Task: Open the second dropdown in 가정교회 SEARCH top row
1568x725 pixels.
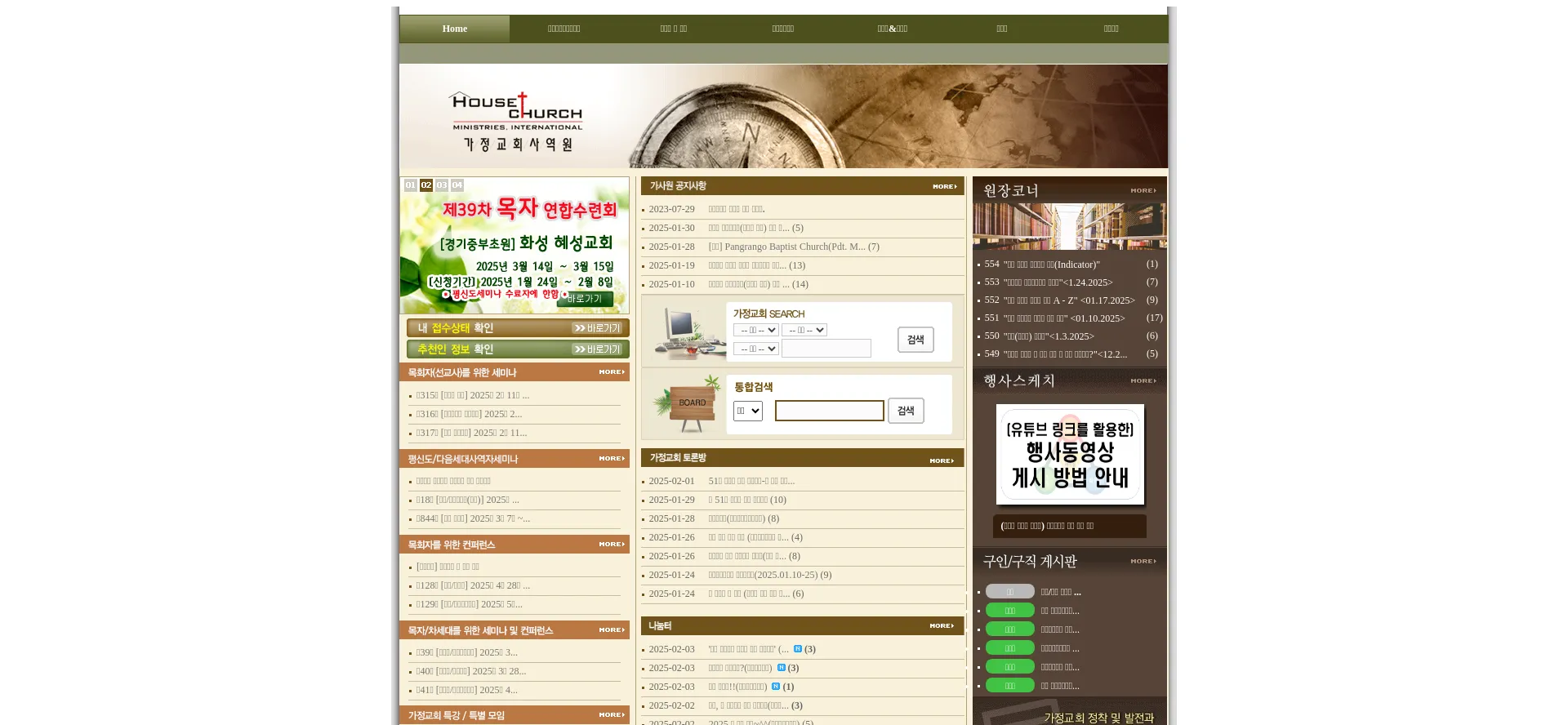Action: point(804,330)
